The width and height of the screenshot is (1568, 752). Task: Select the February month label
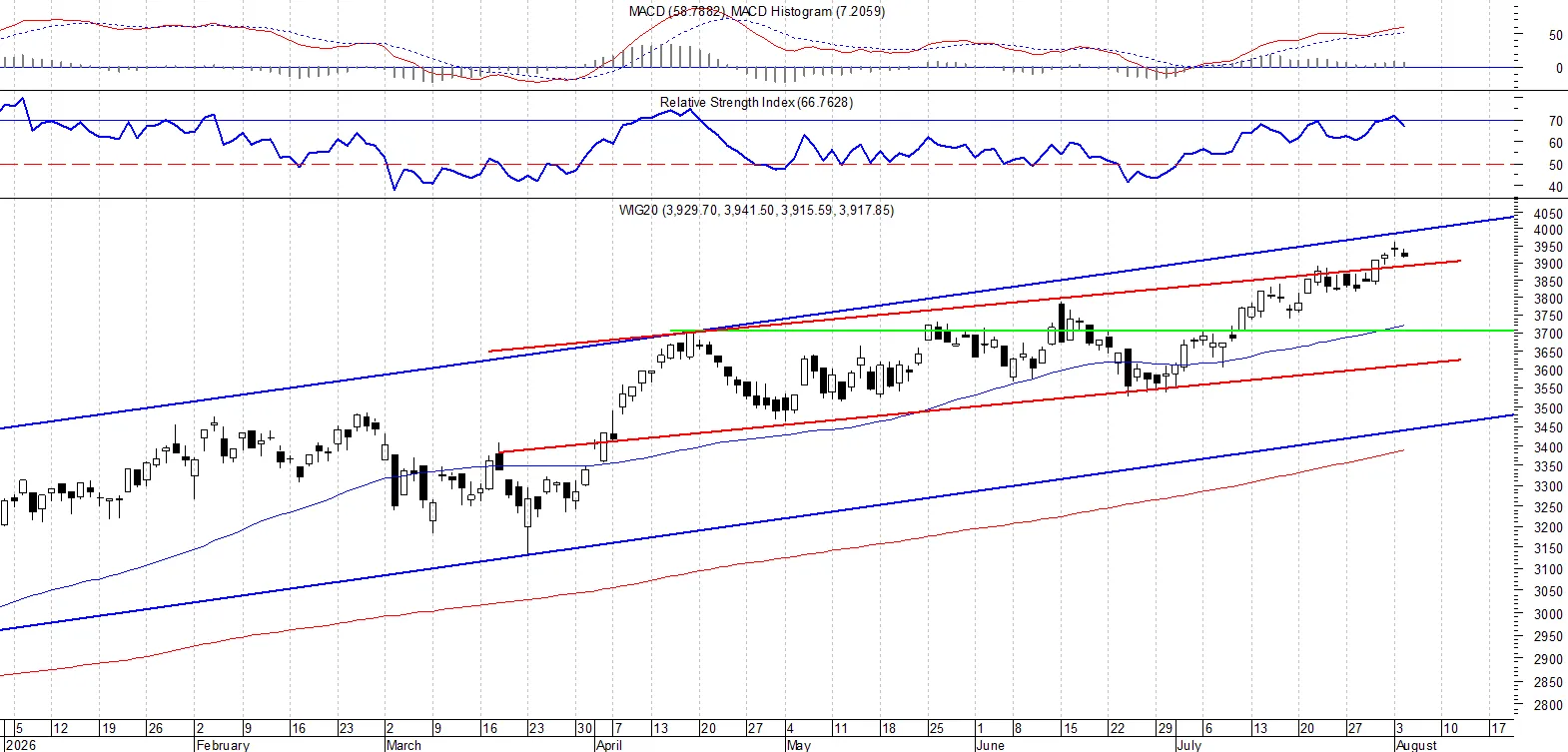pos(223,745)
